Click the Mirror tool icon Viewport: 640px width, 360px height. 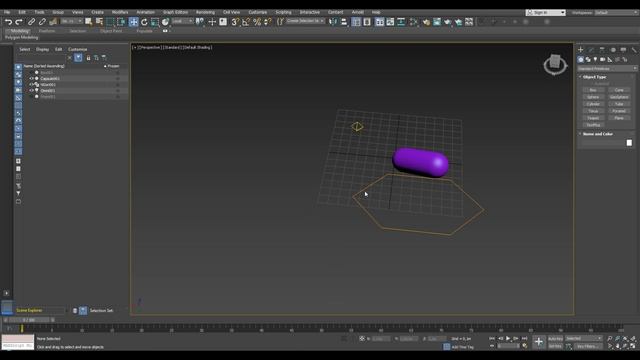333,22
